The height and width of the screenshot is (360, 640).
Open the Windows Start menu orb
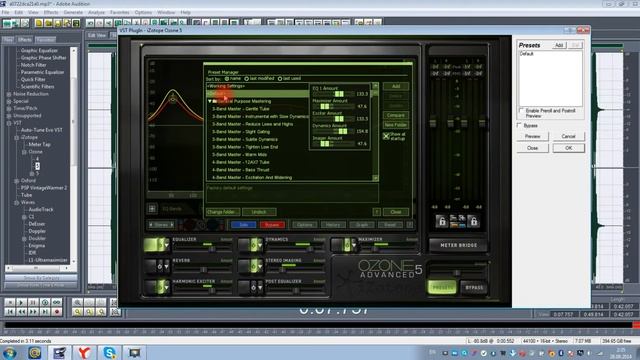pyautogui.click(x=9, y=352)
